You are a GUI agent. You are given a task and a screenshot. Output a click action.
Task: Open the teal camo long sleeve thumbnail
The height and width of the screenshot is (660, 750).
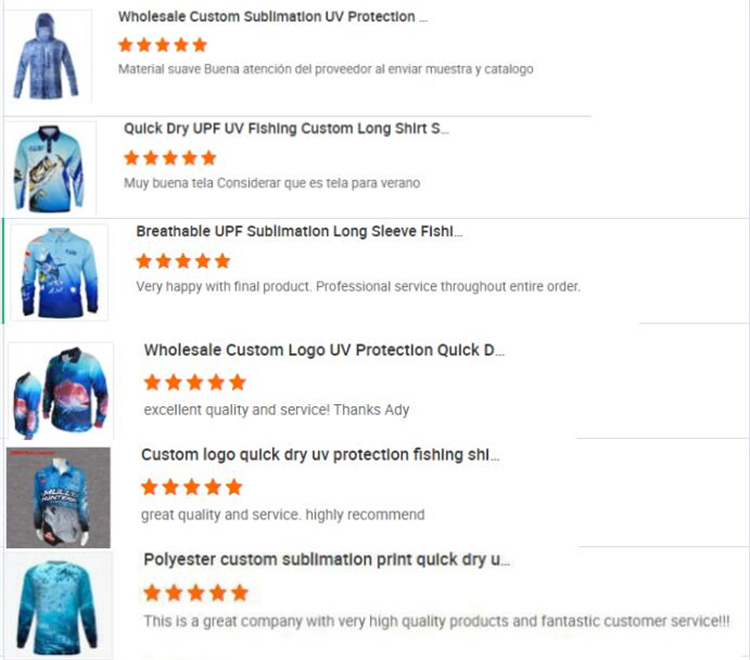pyautogui.click(x=57, y=604)
